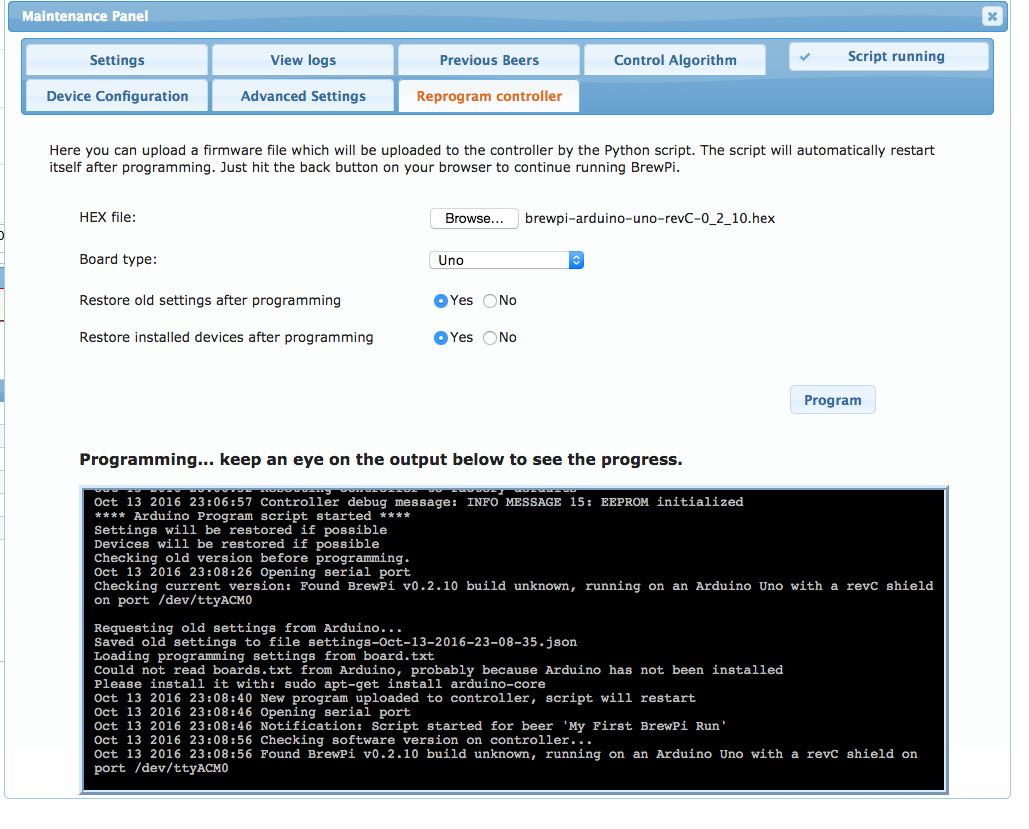This screenshot has width=1029, height=829.
Task: Switch to the View logs tab
Action: coord(303,60)
